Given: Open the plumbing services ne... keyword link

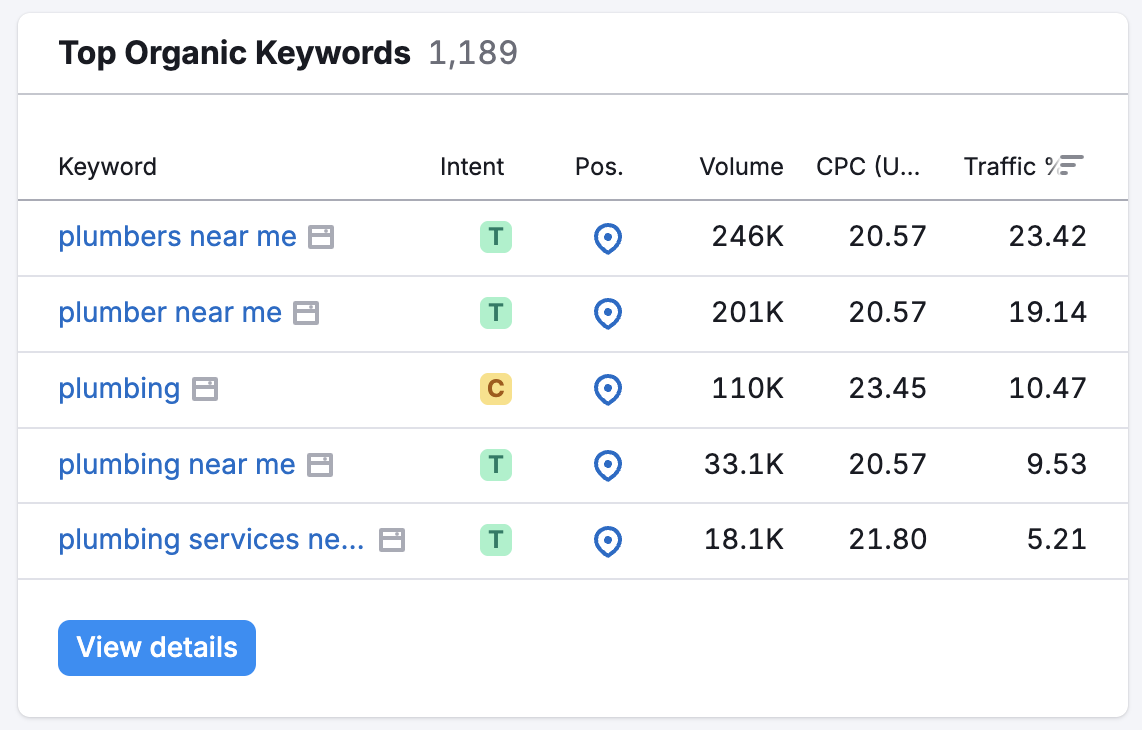Looking at the screenshot, I should click(211, 540).
